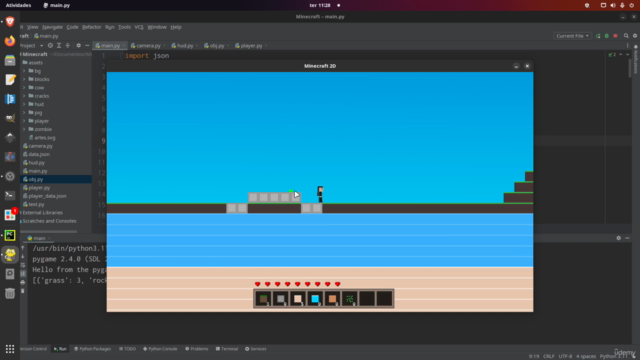Screen dimensions: 640x360
Task: Open the Navigate menu
Action: point(52,27)
